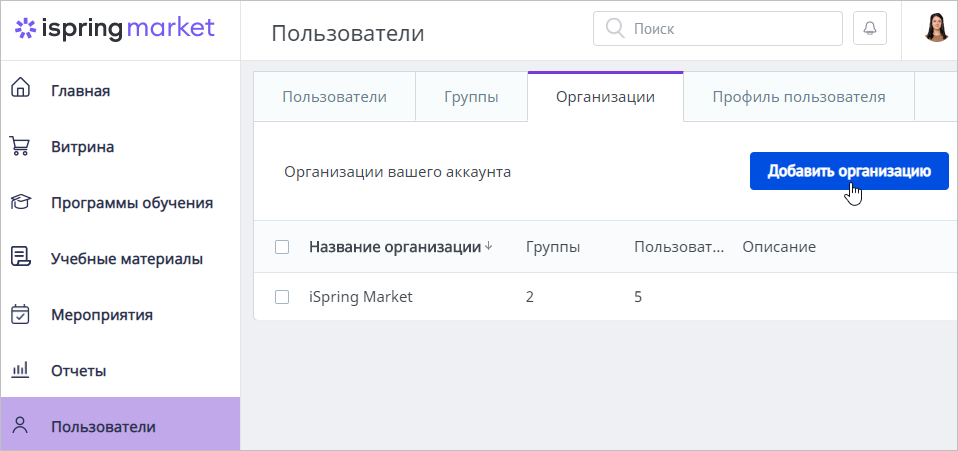This screenshot has width=958, height=451.
Task: Tick the select-all checkbox in table header
Action: pos(282,247)
